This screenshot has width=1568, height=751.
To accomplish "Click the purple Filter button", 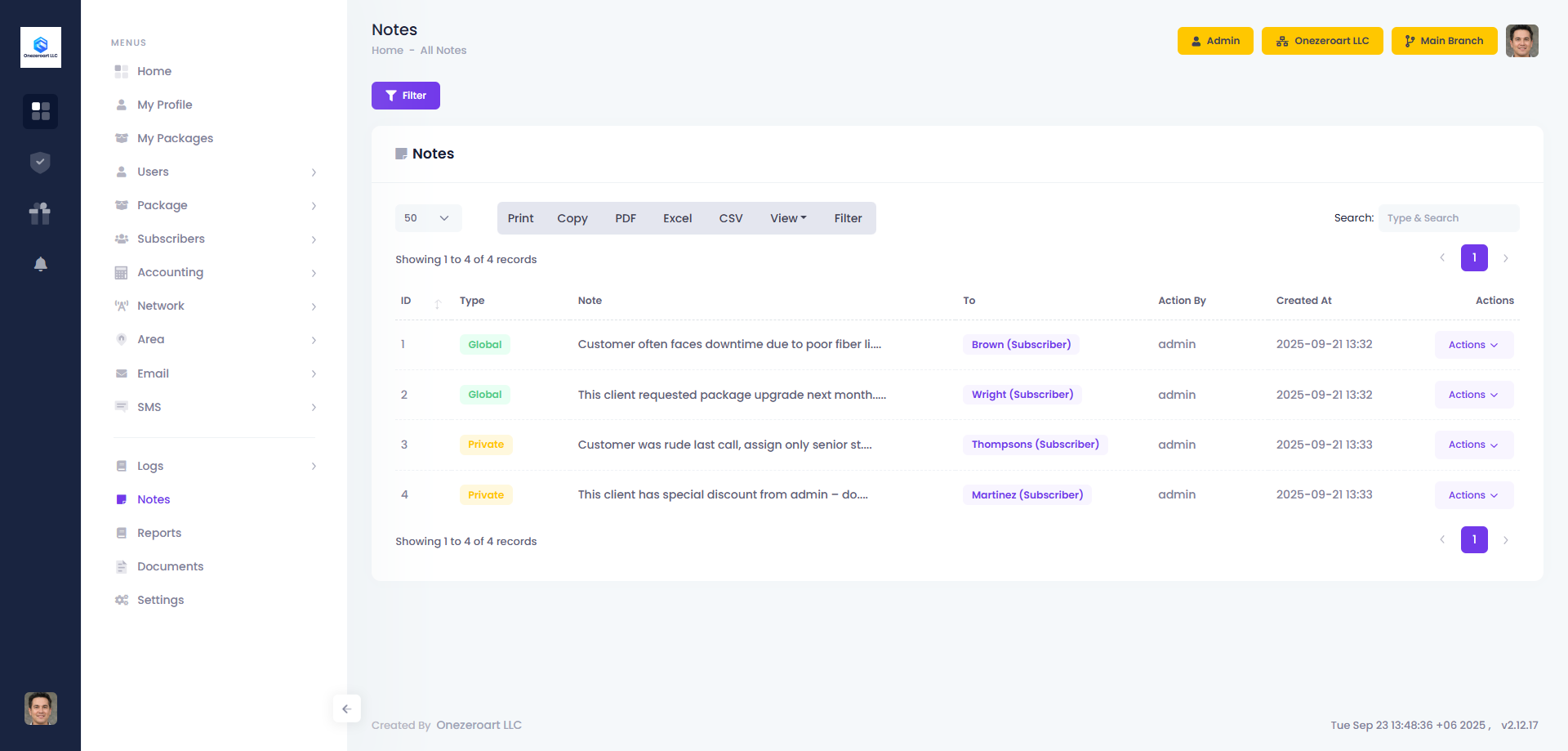I will point(406,96).
